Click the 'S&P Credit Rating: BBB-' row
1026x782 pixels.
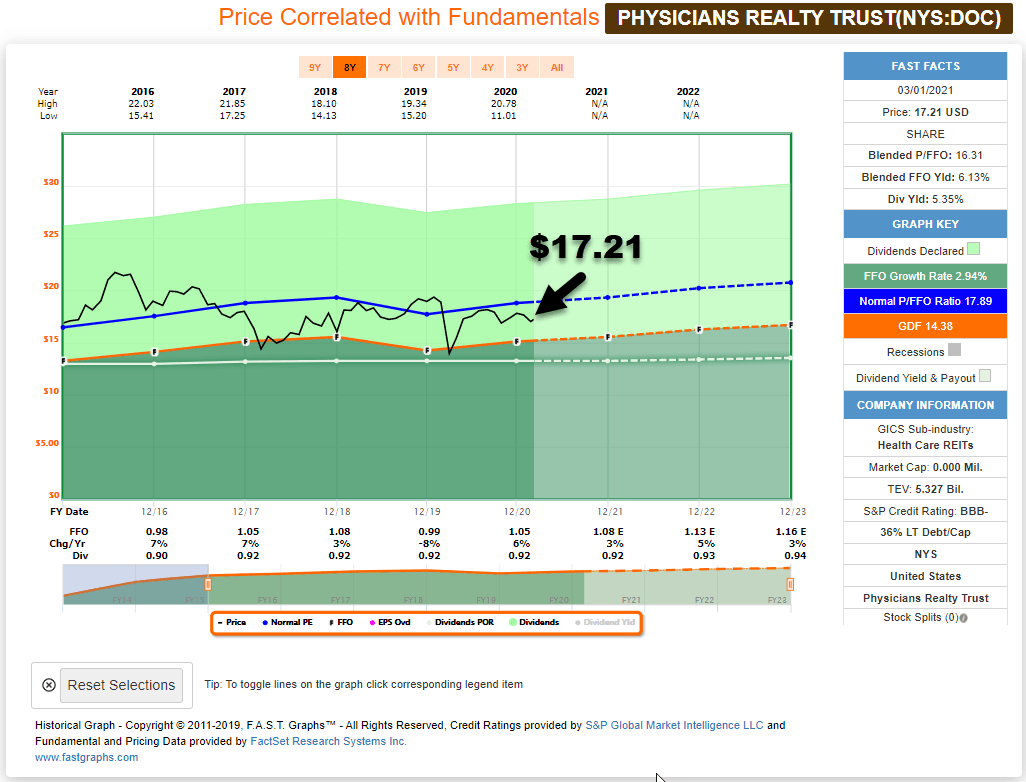[925, 511]
